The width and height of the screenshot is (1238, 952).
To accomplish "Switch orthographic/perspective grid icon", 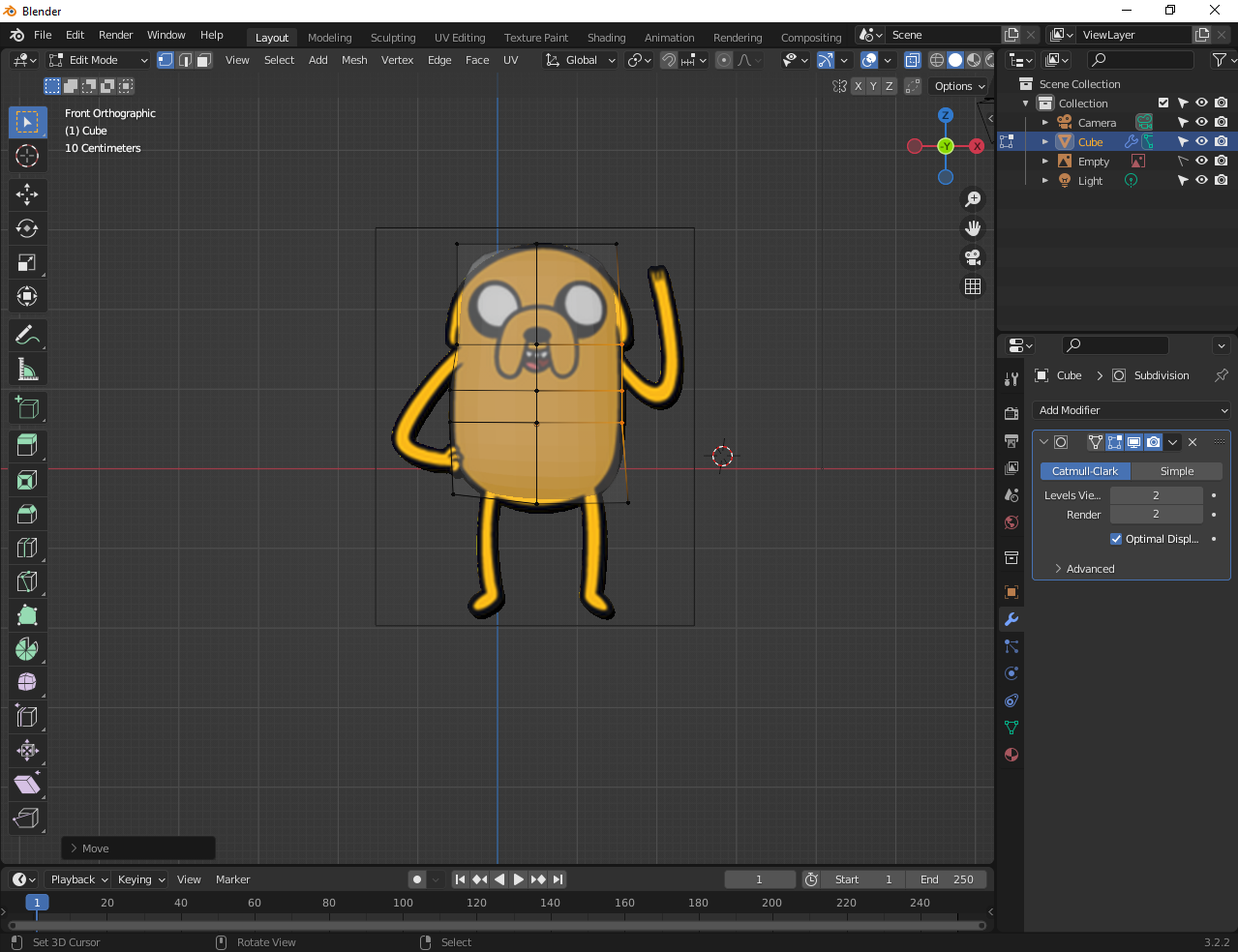I will tap(973, 286).
